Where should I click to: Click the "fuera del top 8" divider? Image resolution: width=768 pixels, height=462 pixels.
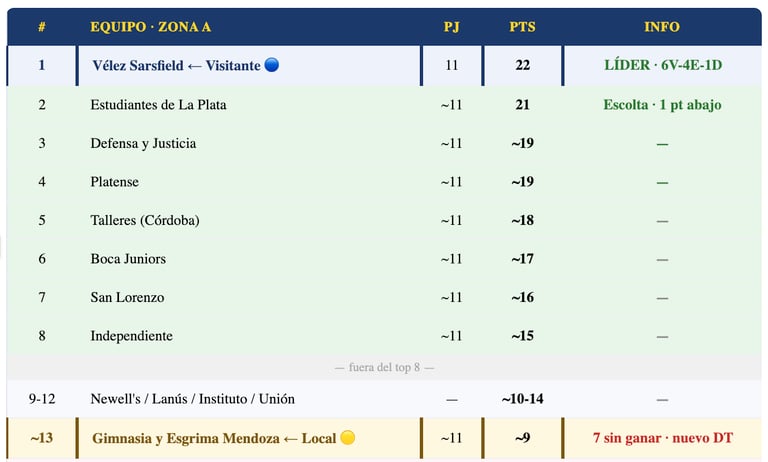coord(384,367)
